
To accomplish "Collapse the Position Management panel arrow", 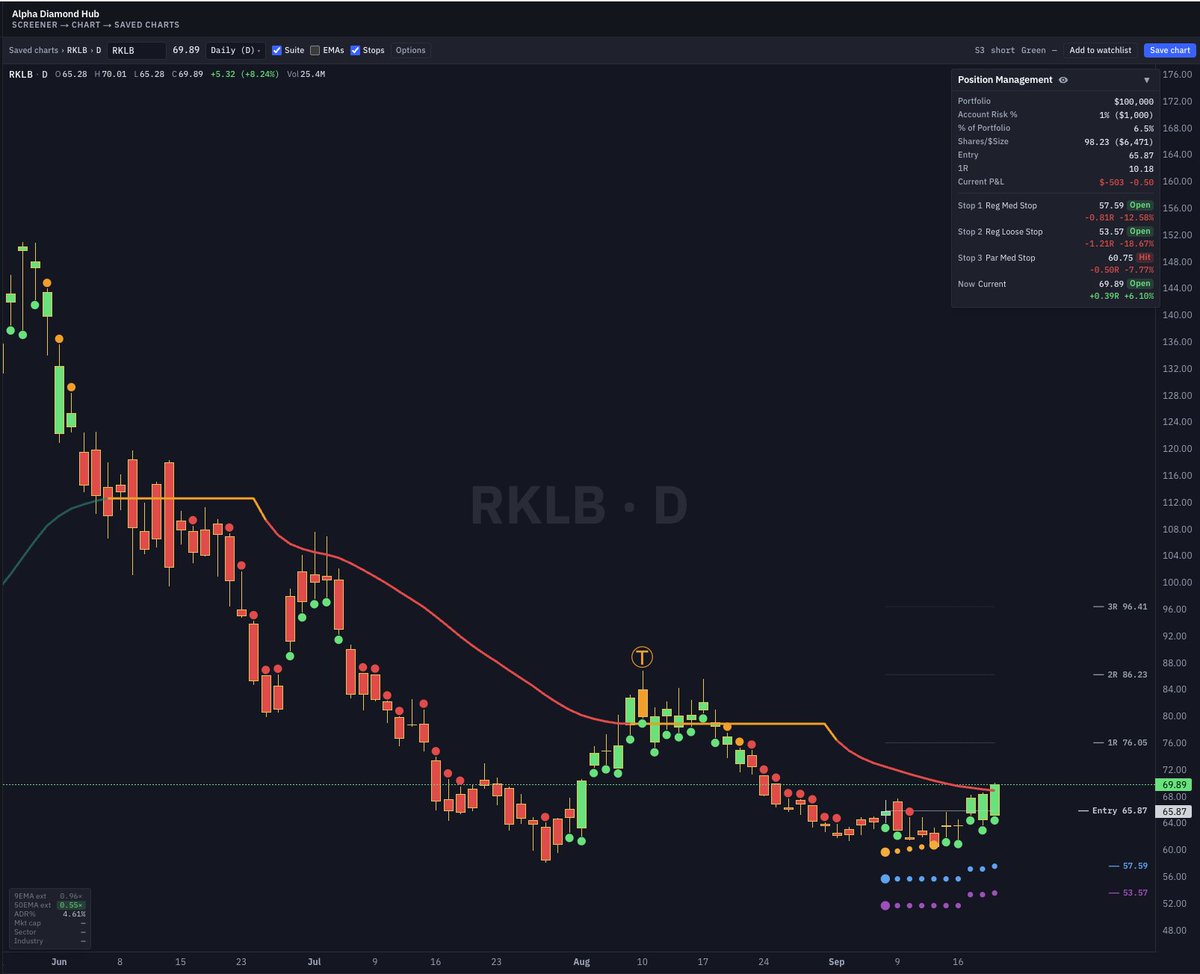I will coord(1146,80).
